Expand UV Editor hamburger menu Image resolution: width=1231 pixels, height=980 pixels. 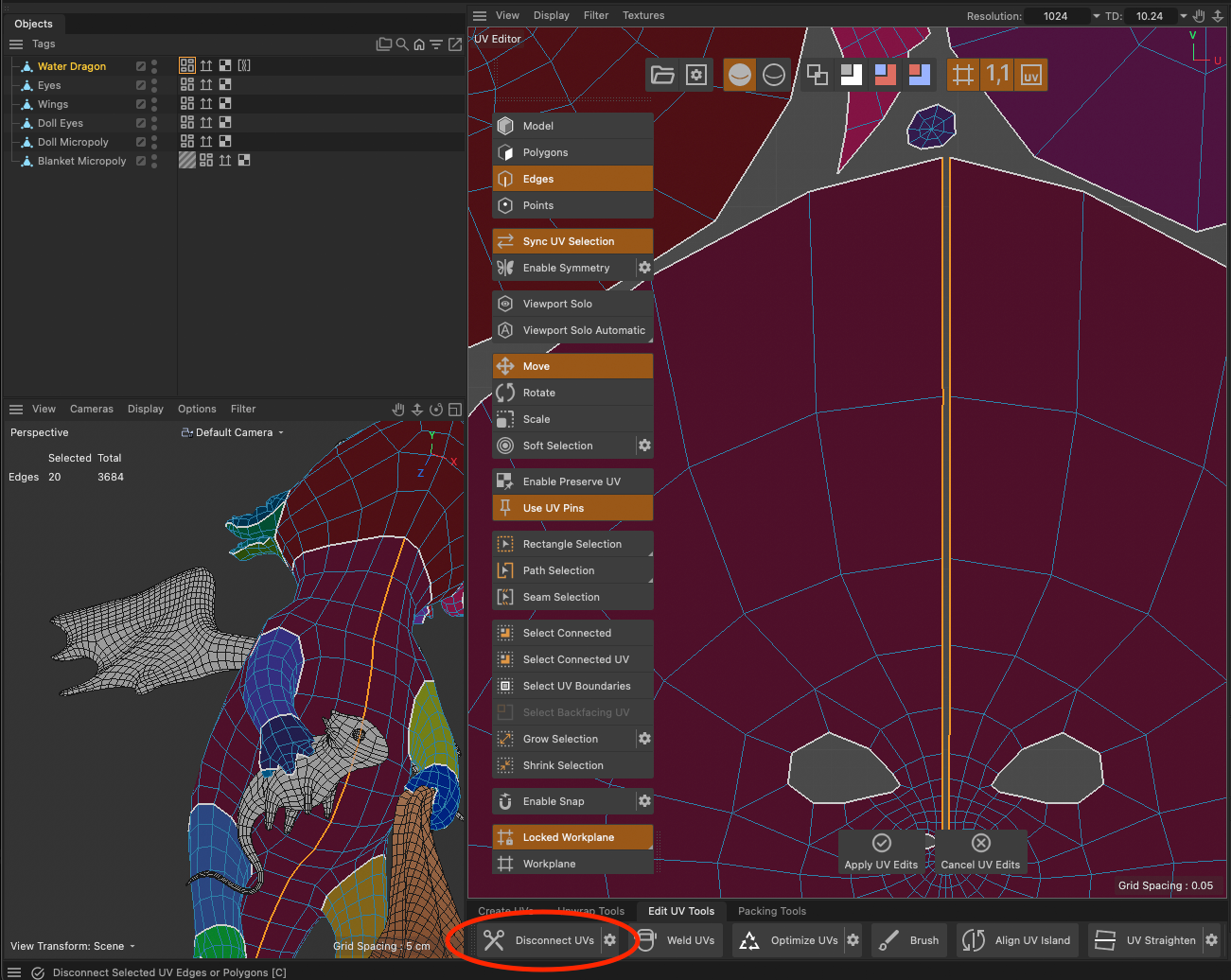pos(480,16)
